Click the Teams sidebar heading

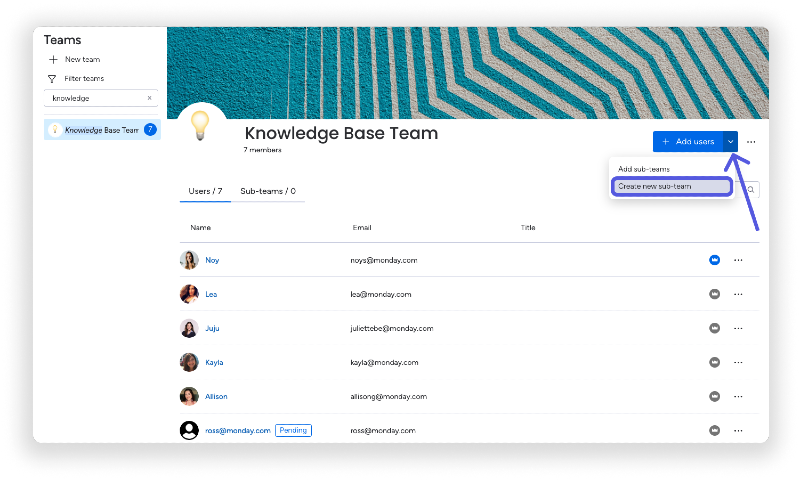coord(62,40)
